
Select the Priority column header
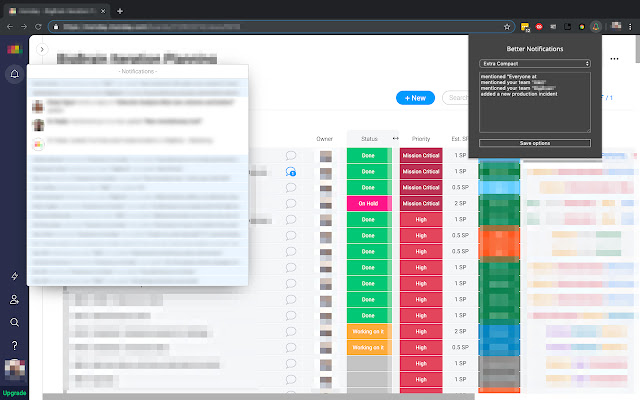[421, 139]
